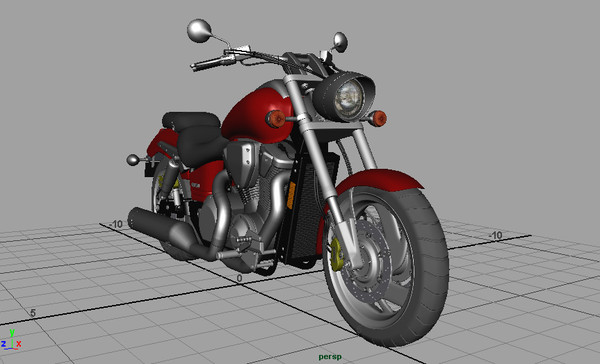Select the red fuel tank
The image size is (600, 364).
tap(256, 115)
